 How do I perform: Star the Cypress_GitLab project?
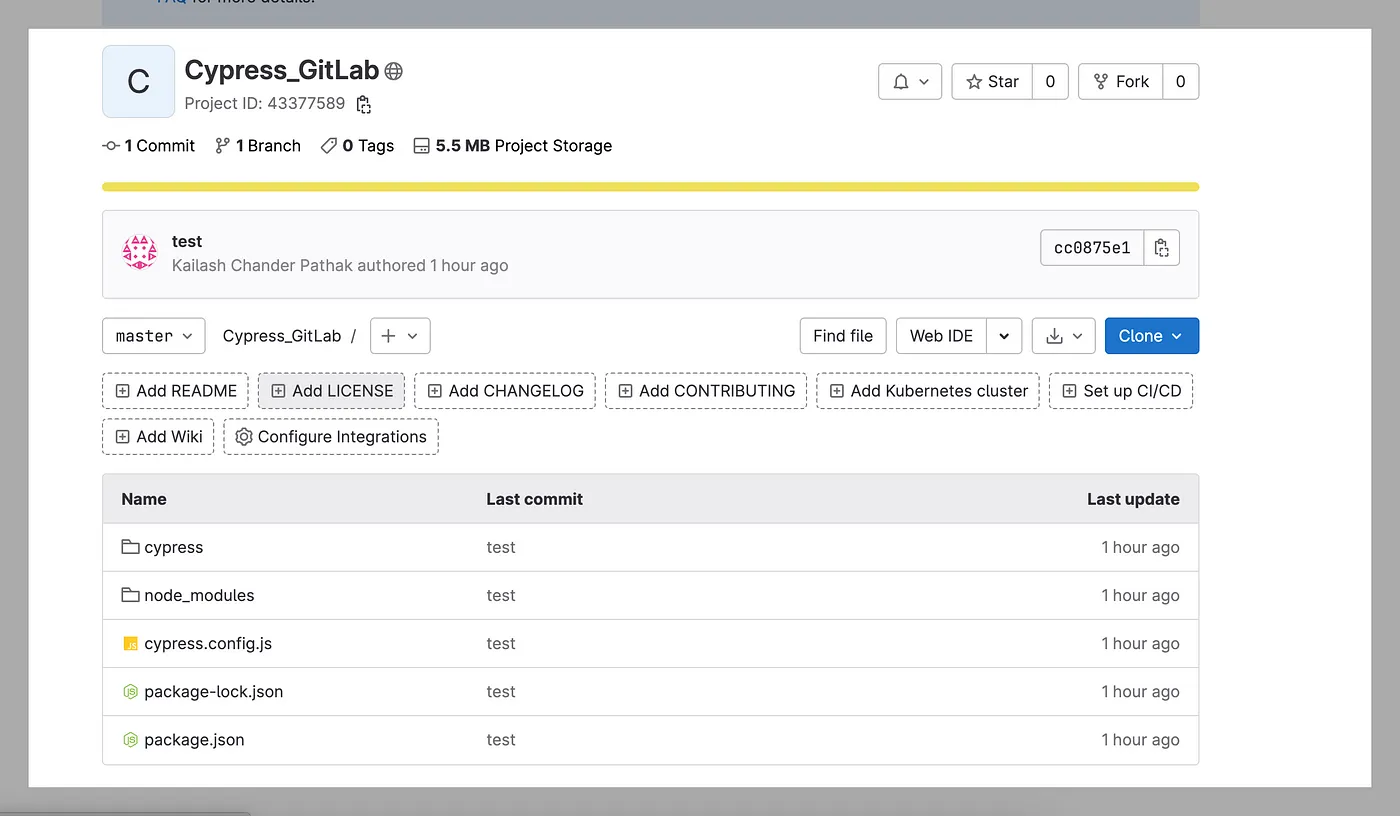[x=992, y=82]
